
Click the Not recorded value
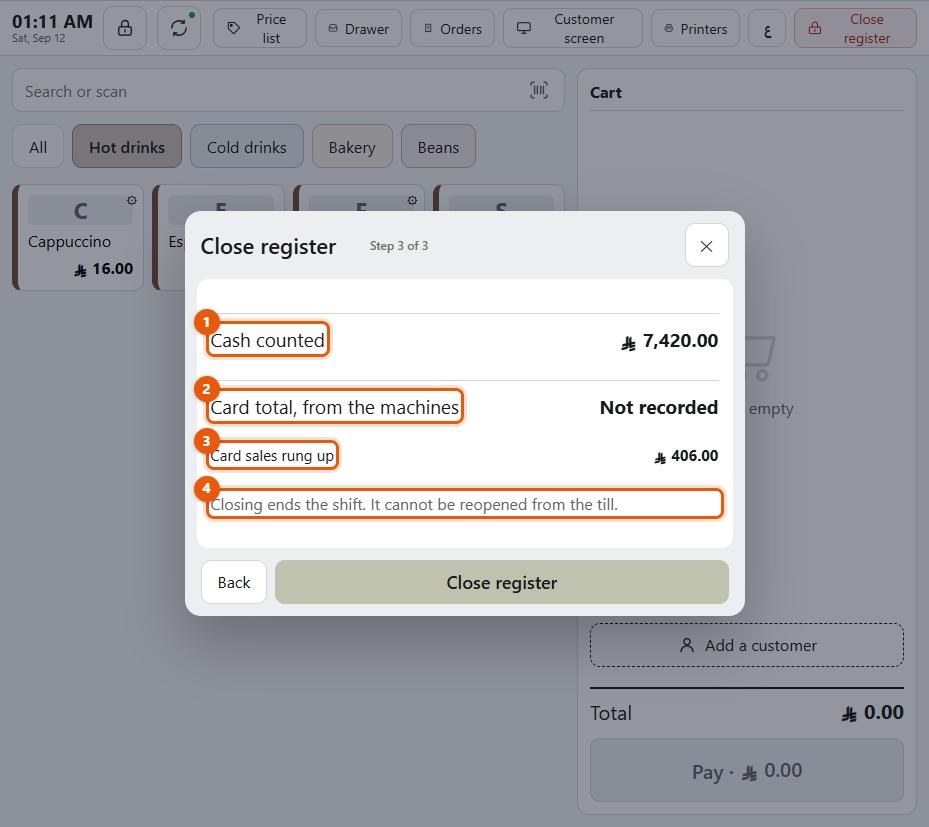pos(658,407)
